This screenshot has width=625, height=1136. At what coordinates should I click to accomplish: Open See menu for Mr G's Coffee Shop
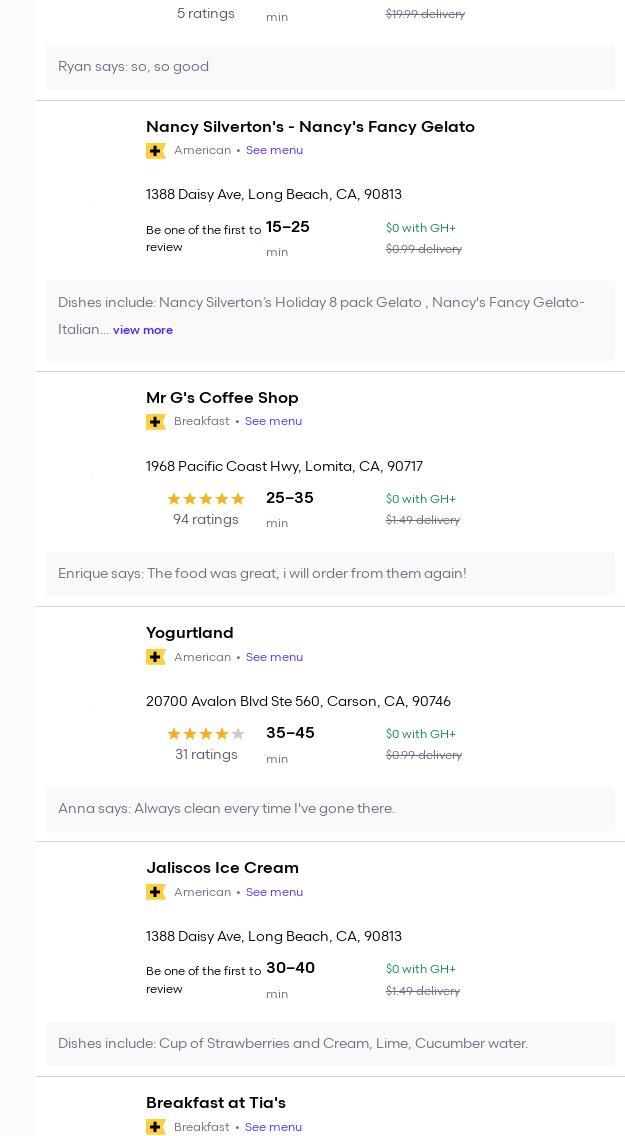(273, 422)
